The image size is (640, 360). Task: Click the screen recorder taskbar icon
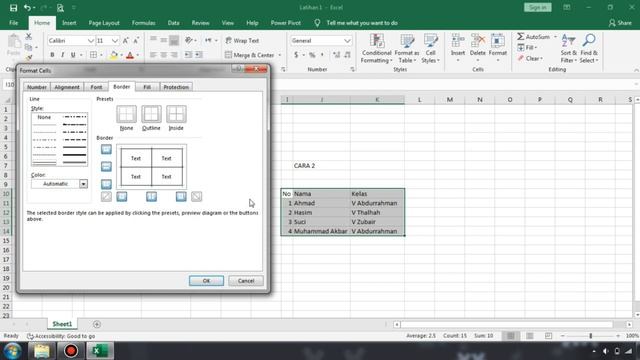click(x=71, y=351)
